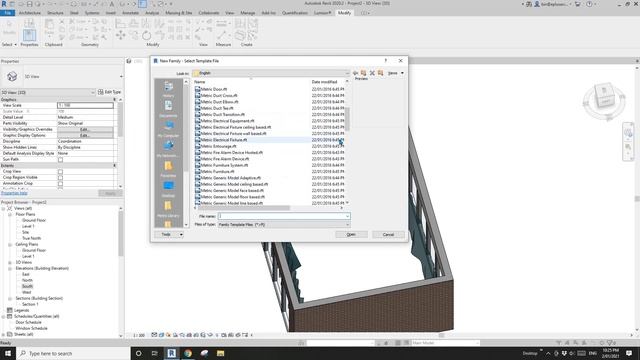Open the Architecture ribbon tab
Image resolution: width=640 pixels, height=360 pixels.
click(x=30, y=13)
